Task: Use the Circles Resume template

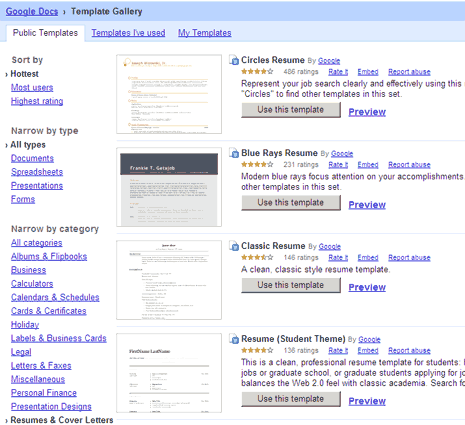Action: tap(291, 110)
